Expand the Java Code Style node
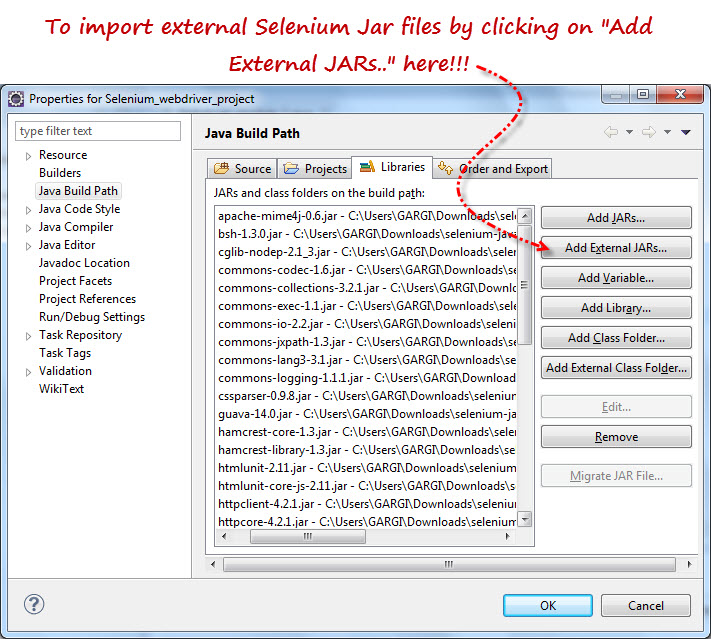This screenshot has height=639, width=711. pyautogui.click(x=28, y=210)
